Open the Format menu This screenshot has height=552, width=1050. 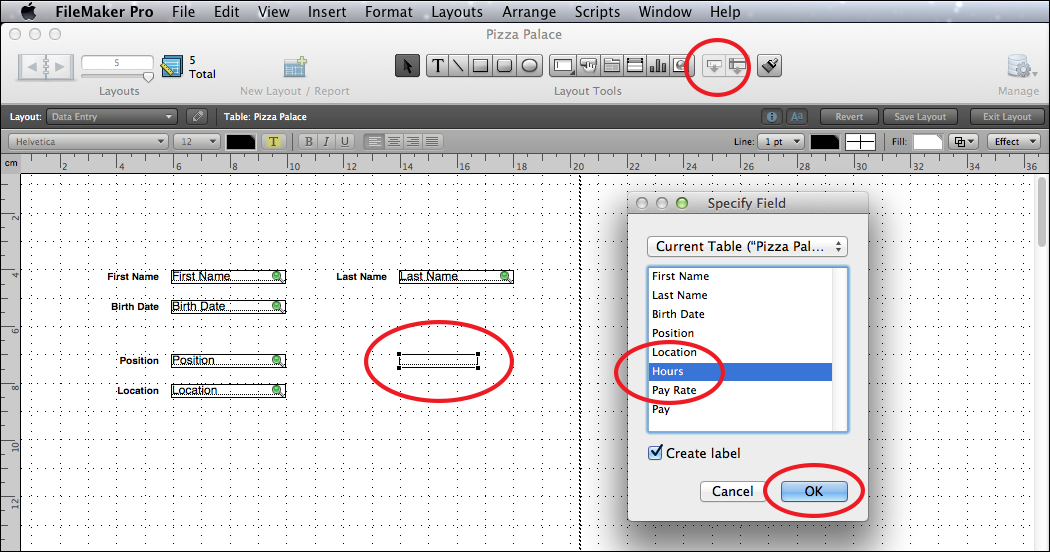(388, 11)
